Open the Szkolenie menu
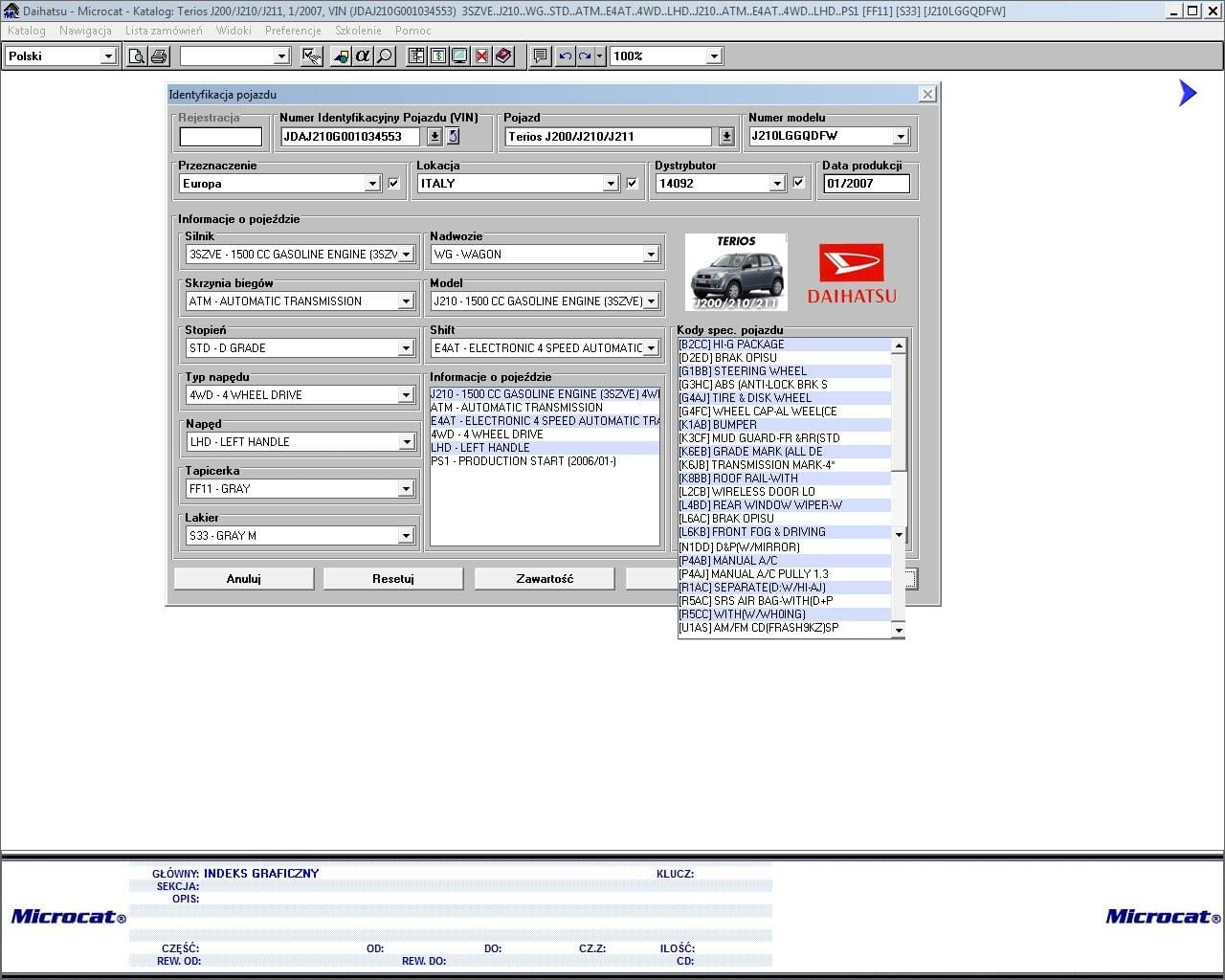 [x=359, y=31]
